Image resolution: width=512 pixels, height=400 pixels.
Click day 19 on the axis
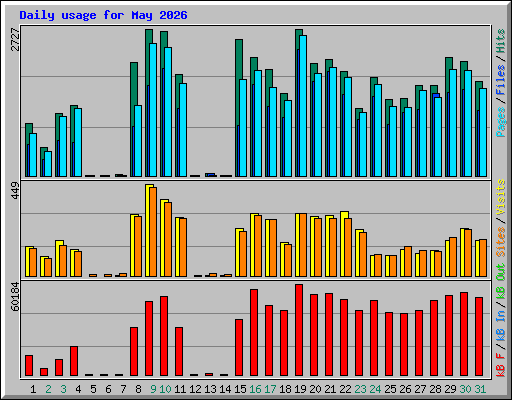300,389
